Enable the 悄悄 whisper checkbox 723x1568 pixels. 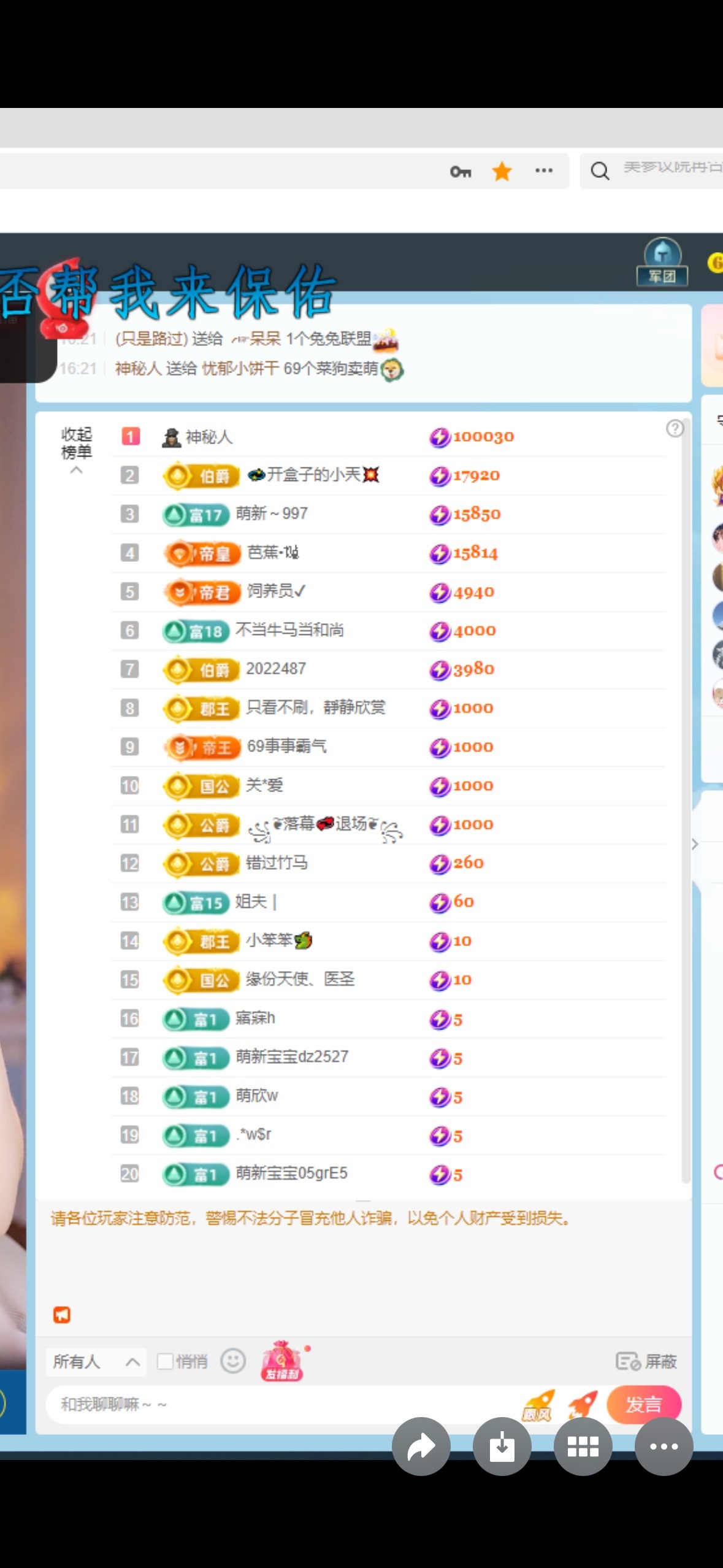coord(165,1361)
